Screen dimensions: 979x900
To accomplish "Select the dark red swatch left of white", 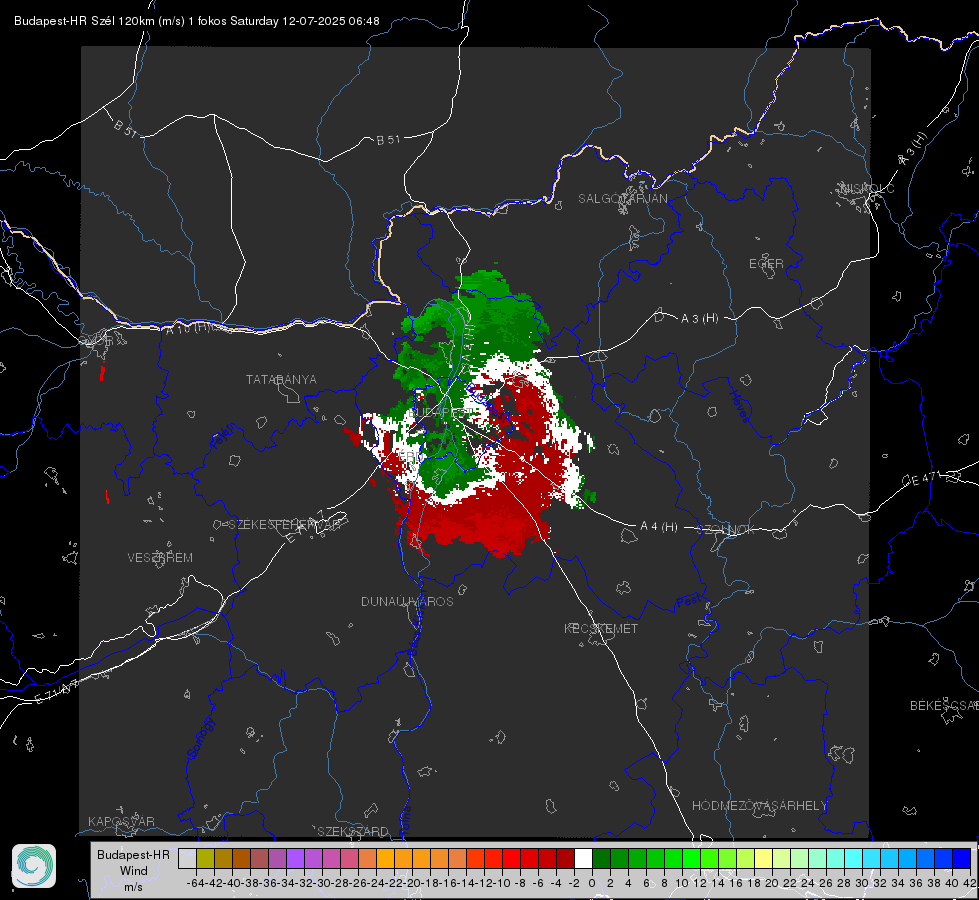I will [565, 859].
